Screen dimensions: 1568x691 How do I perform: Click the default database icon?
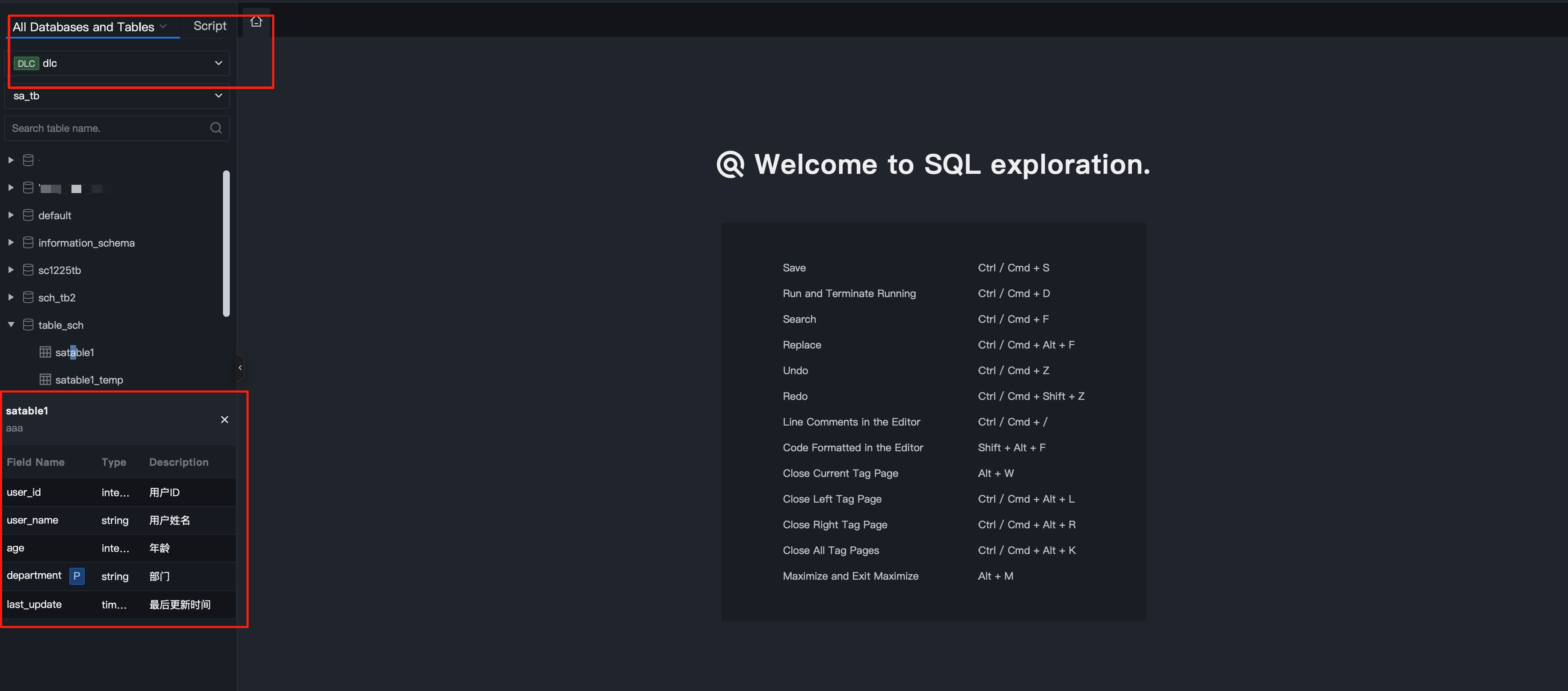tap(28, 215)
